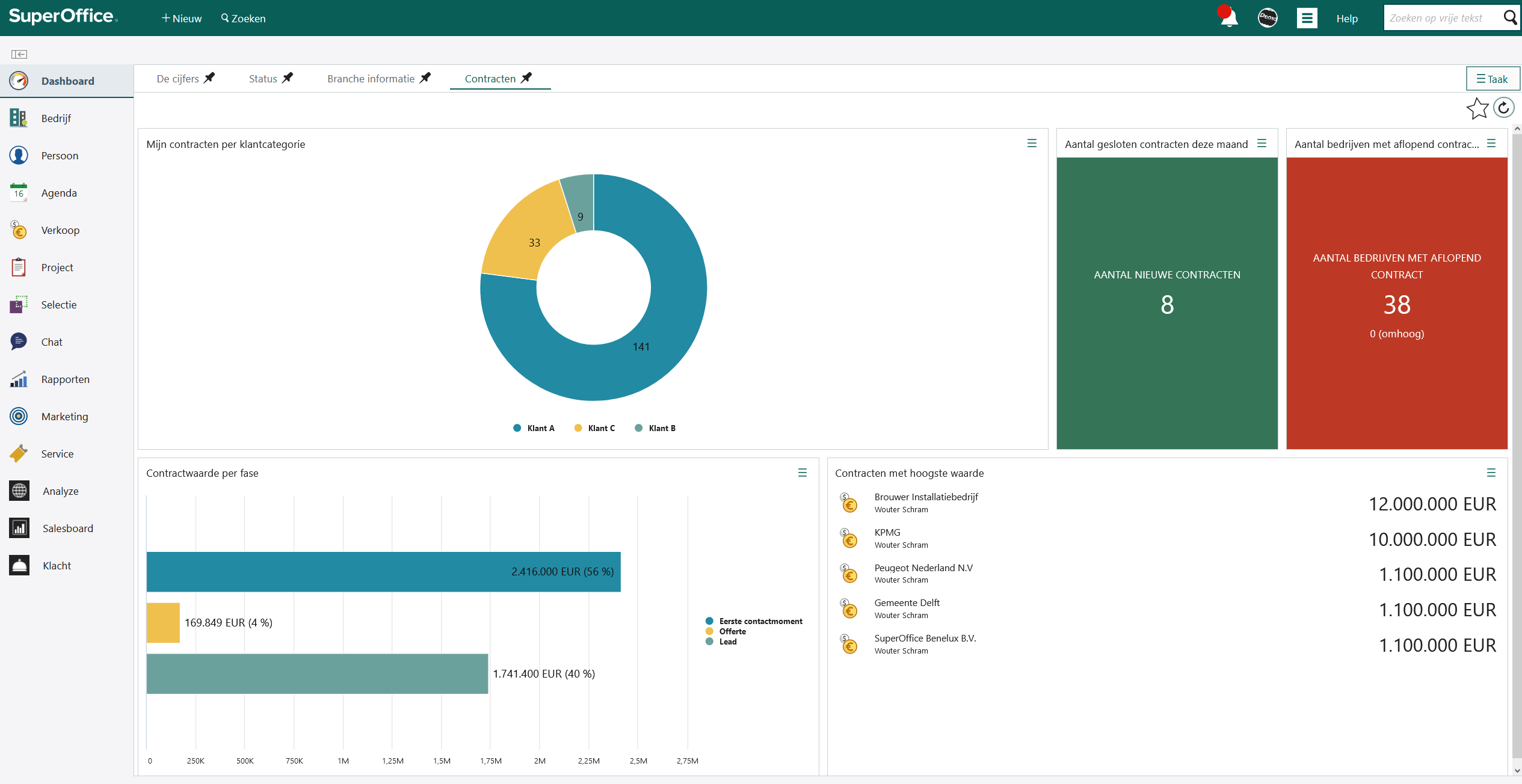Toggle the Lead legend series
This screenshot has width=1522, height=784.
[x=721, y=642]
